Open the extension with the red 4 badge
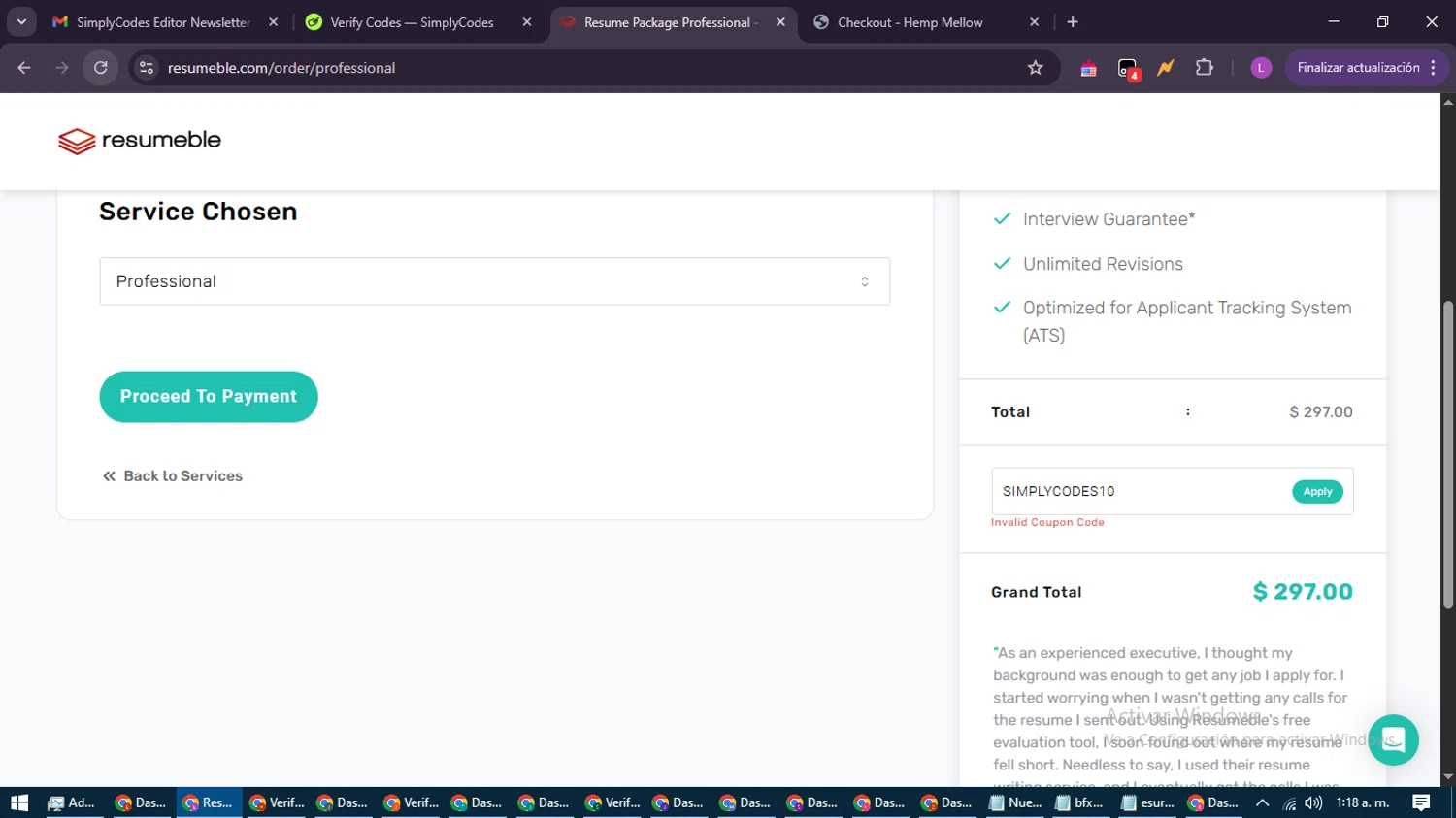Screen dimensions: 1456x818 pos(1128,68)
